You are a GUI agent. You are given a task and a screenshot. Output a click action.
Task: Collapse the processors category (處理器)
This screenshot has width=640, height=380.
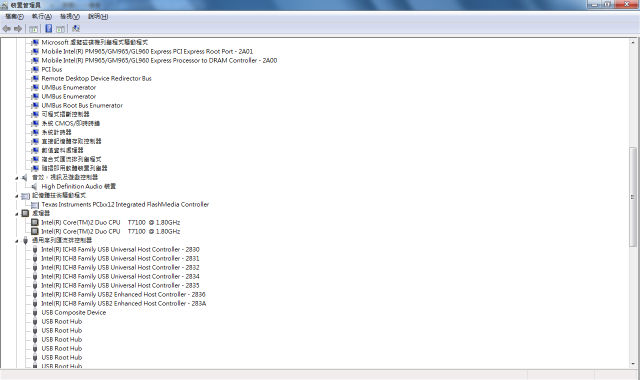tap(17, 214)
